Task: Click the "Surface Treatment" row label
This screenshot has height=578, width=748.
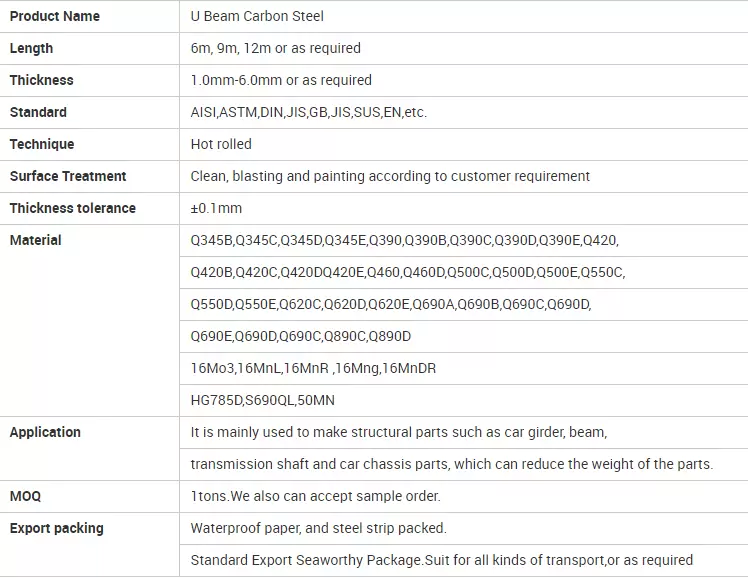Action: 68,176
